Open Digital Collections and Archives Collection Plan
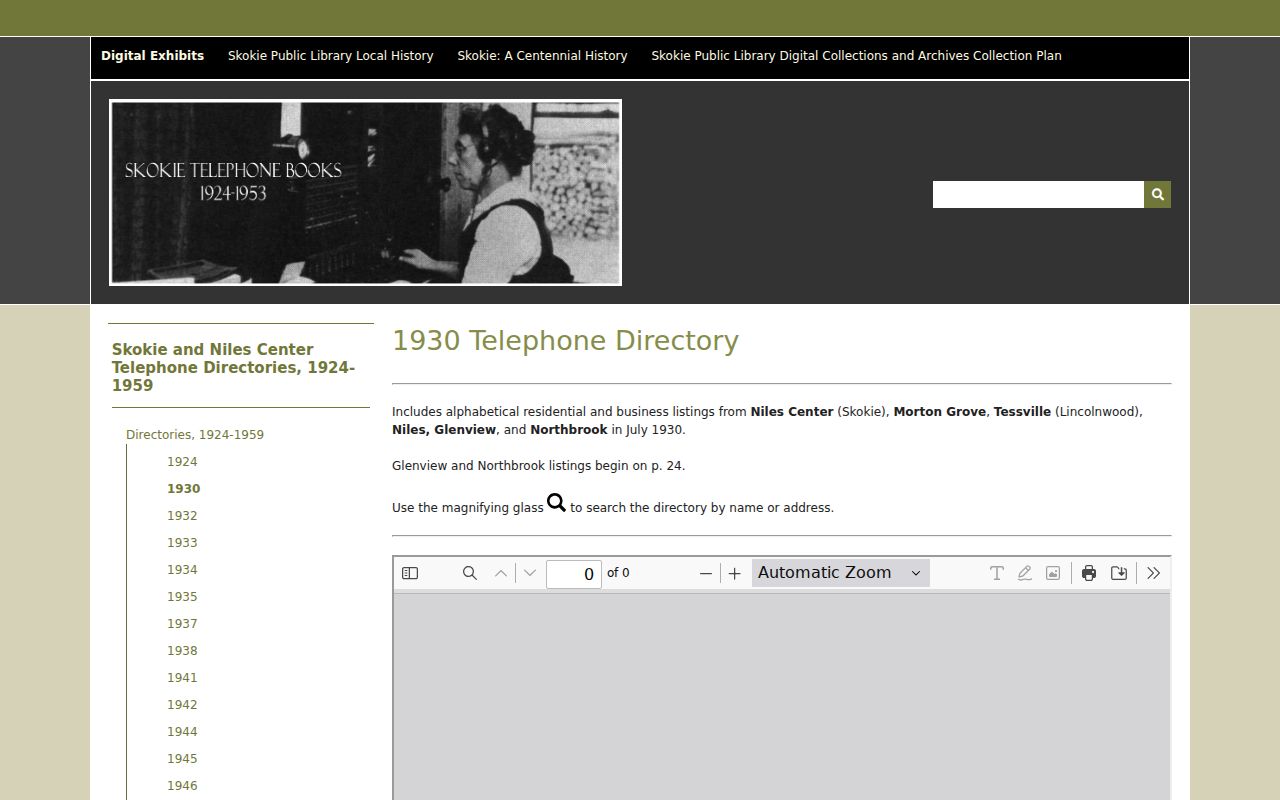 click(856, 56)
